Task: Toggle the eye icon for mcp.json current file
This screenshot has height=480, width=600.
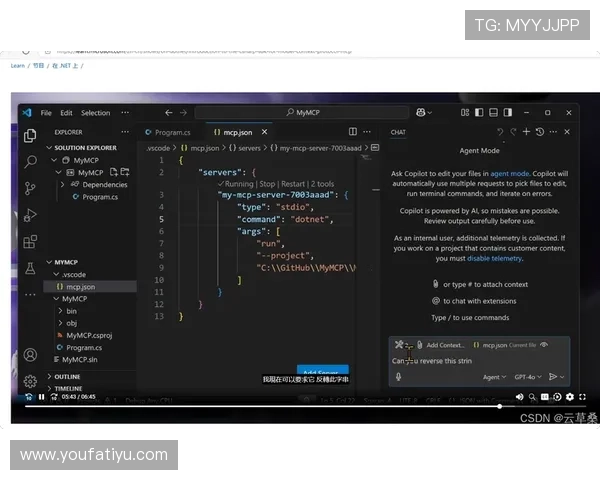Action: coord(544,345)
